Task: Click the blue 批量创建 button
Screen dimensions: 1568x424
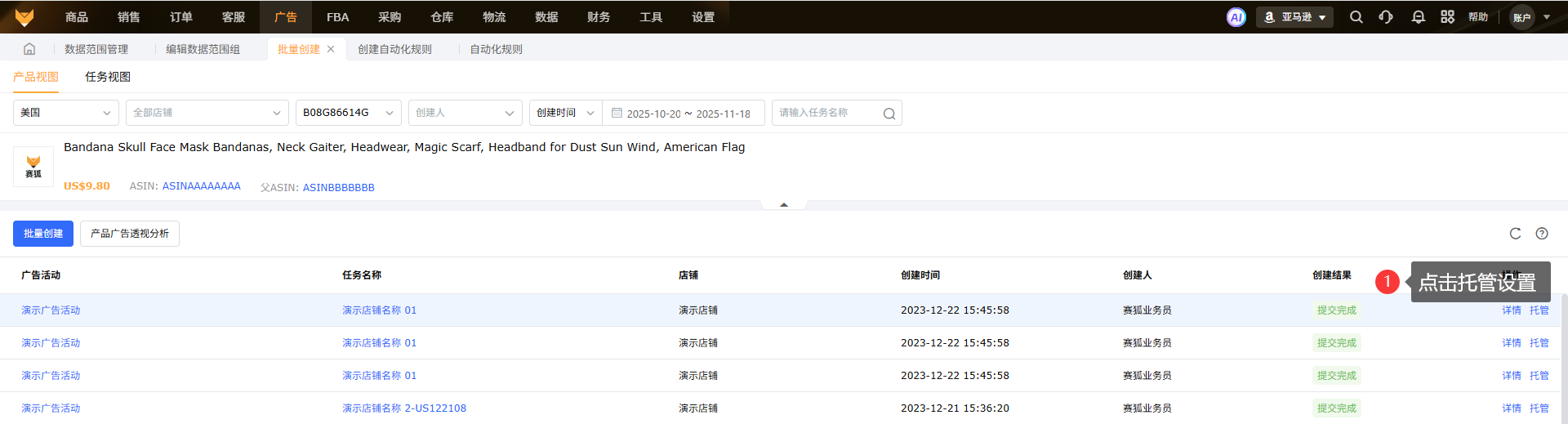Action: point(43,234)
